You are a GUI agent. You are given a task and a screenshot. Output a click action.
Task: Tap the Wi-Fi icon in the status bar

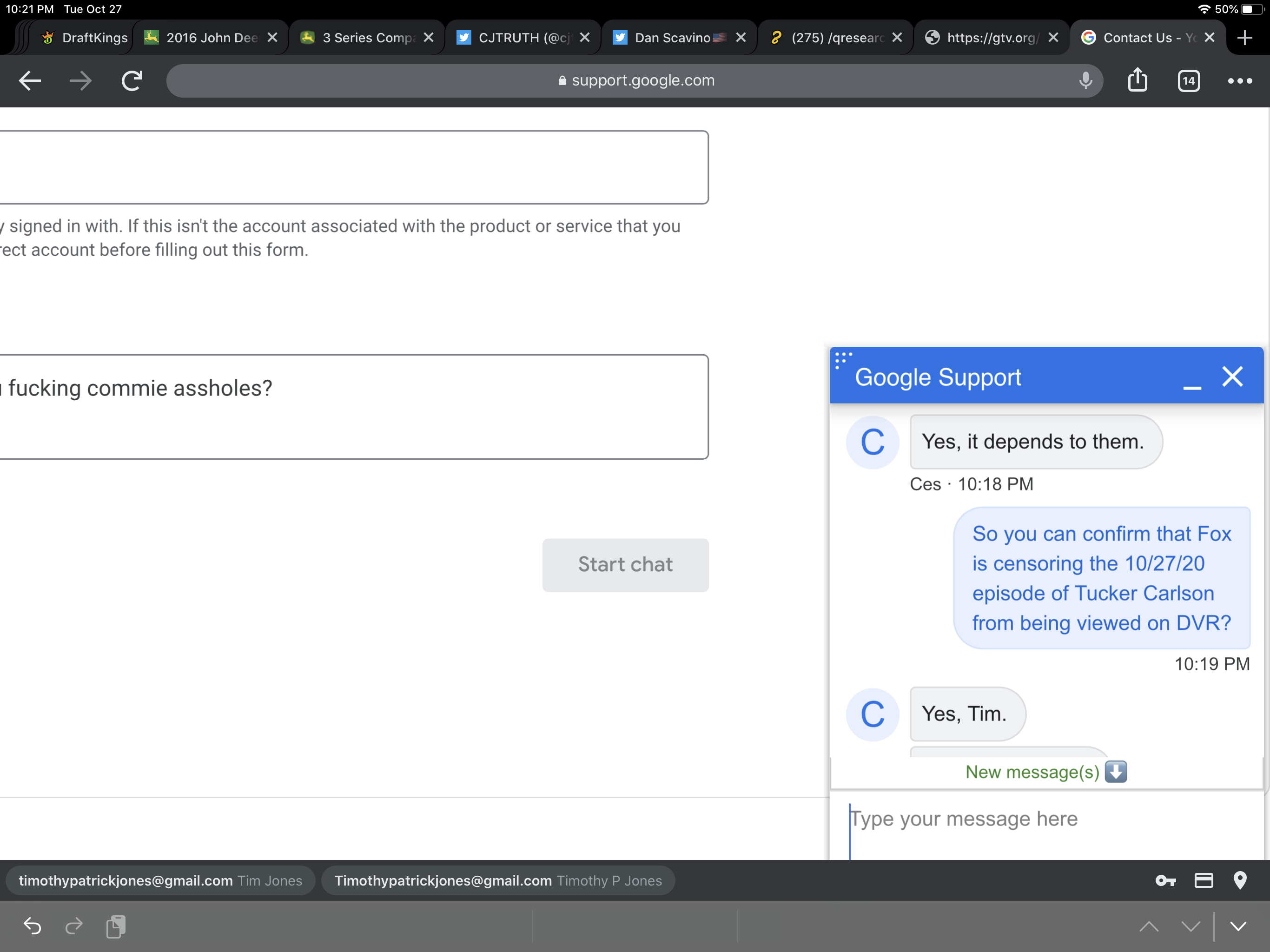(x=1204, y=9)
